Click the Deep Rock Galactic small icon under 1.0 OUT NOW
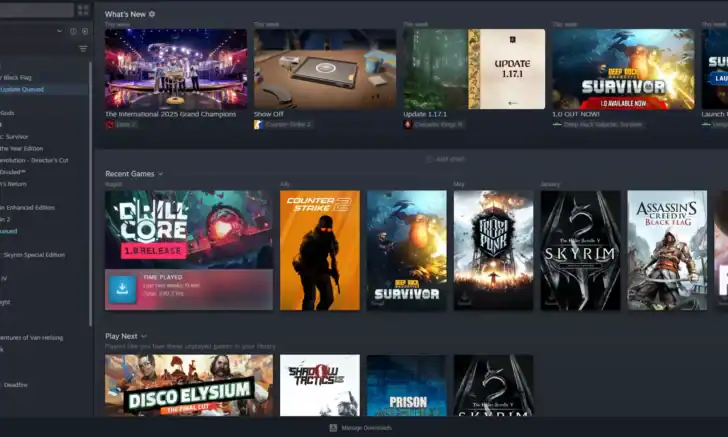728x437 pixels. click(557, 124)
